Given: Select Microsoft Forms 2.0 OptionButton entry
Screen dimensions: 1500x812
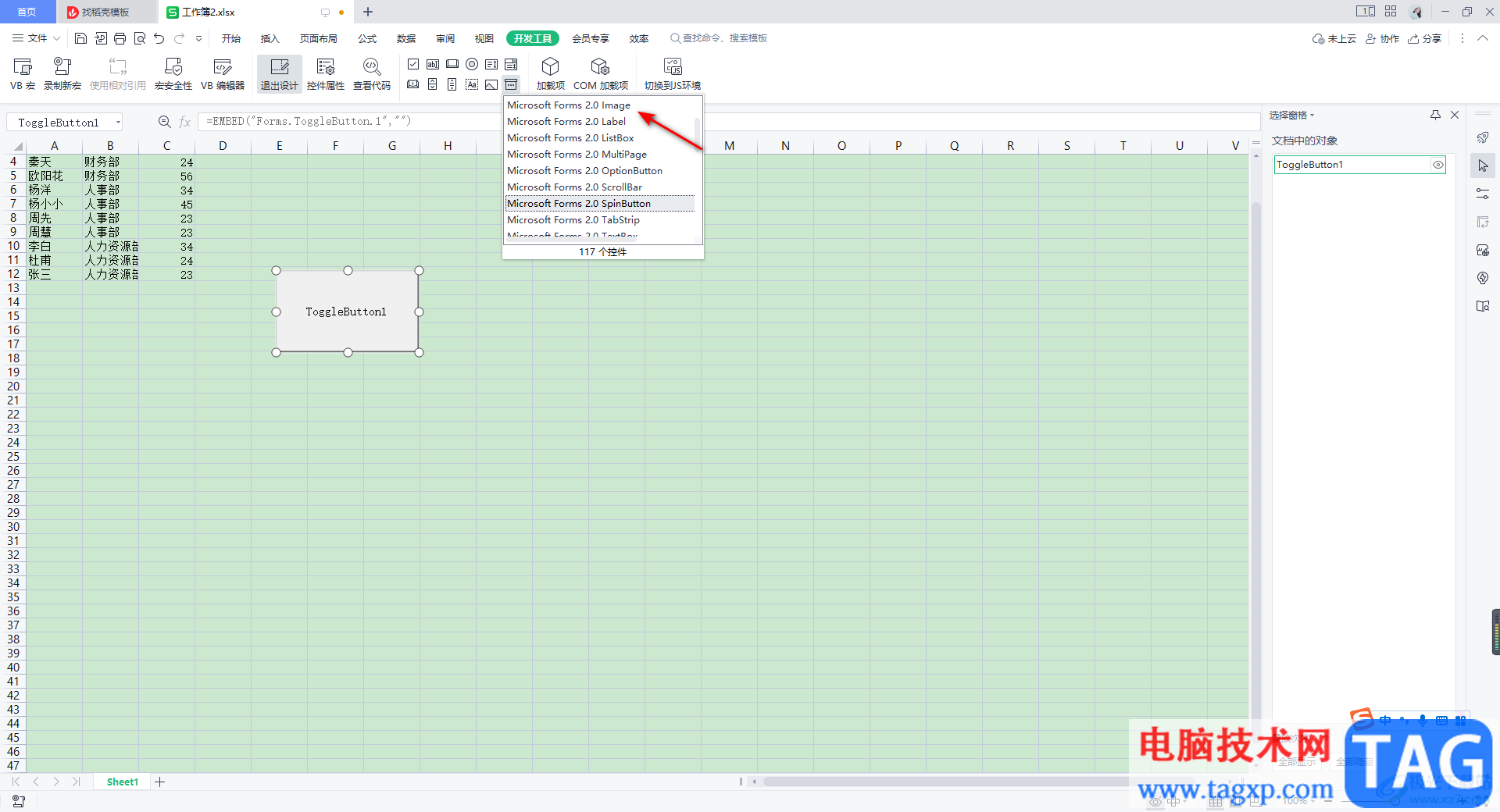Looking at the screenshot, I should [x=584, y=171].
